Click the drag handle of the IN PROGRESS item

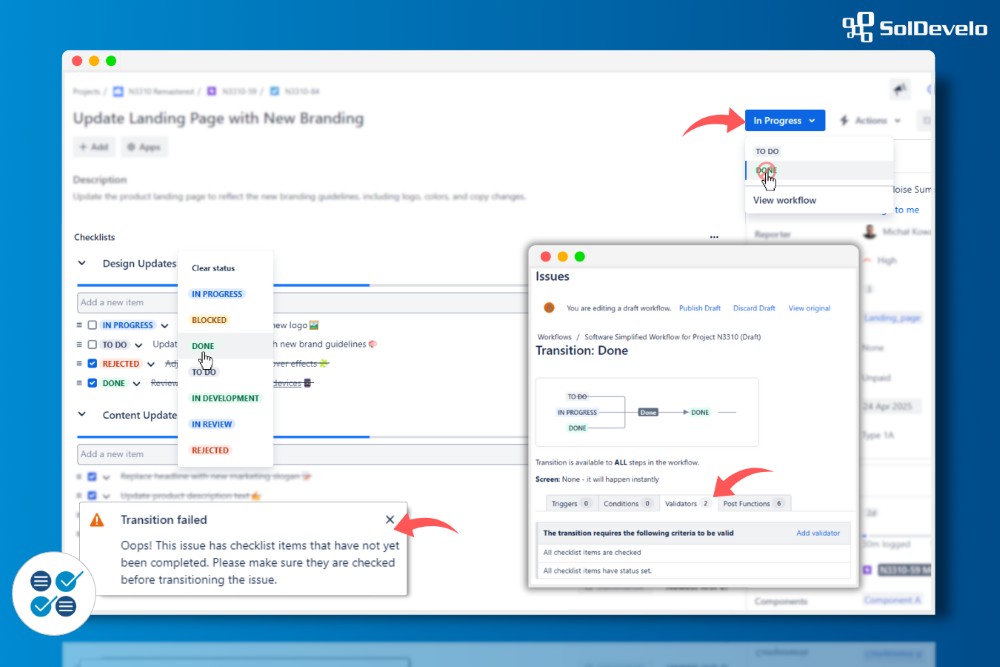79,325
